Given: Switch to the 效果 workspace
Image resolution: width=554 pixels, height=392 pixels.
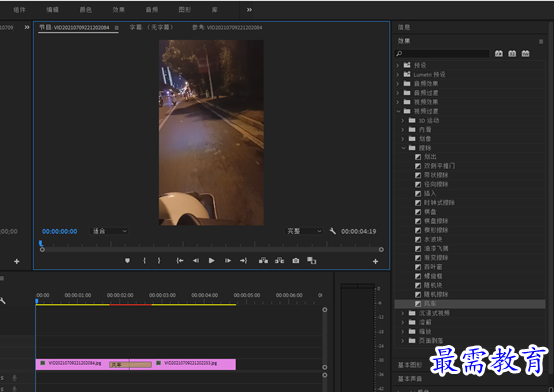Looking at the screenshot, I should point(119,10).
